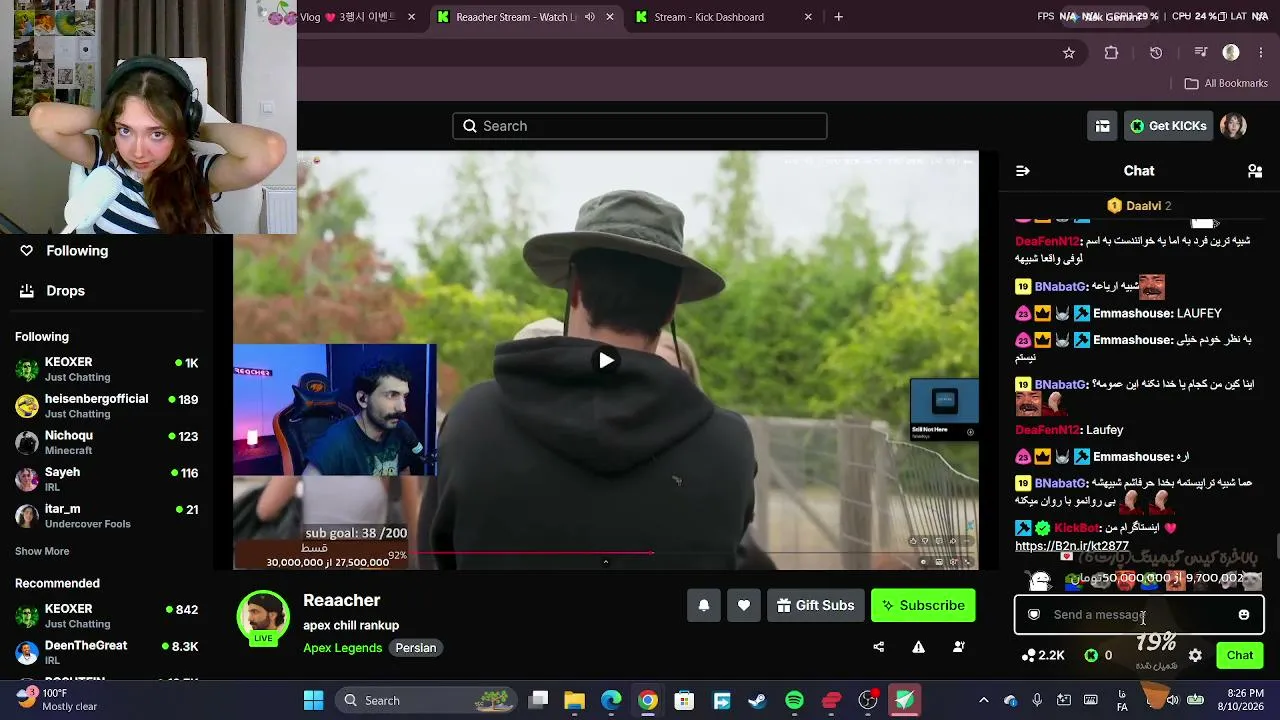Open the Following page in sidebar
Screen dimensions: 1280x720
tap(64, 251)
